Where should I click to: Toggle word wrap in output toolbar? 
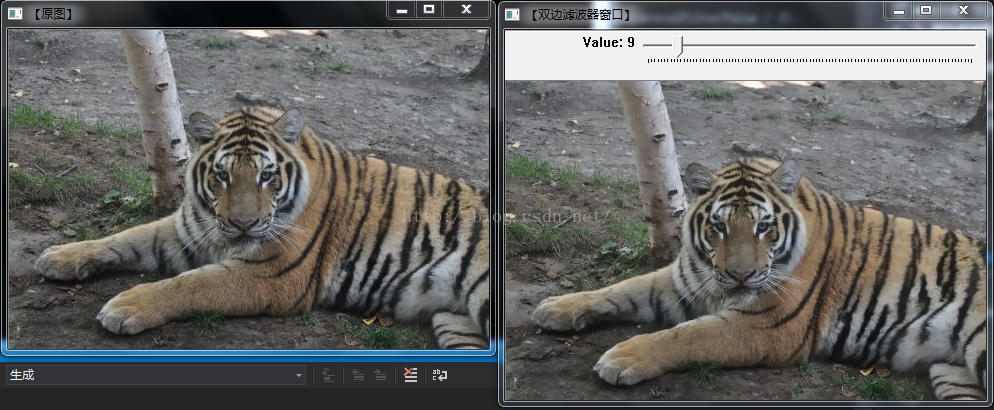tap(440, 375)
